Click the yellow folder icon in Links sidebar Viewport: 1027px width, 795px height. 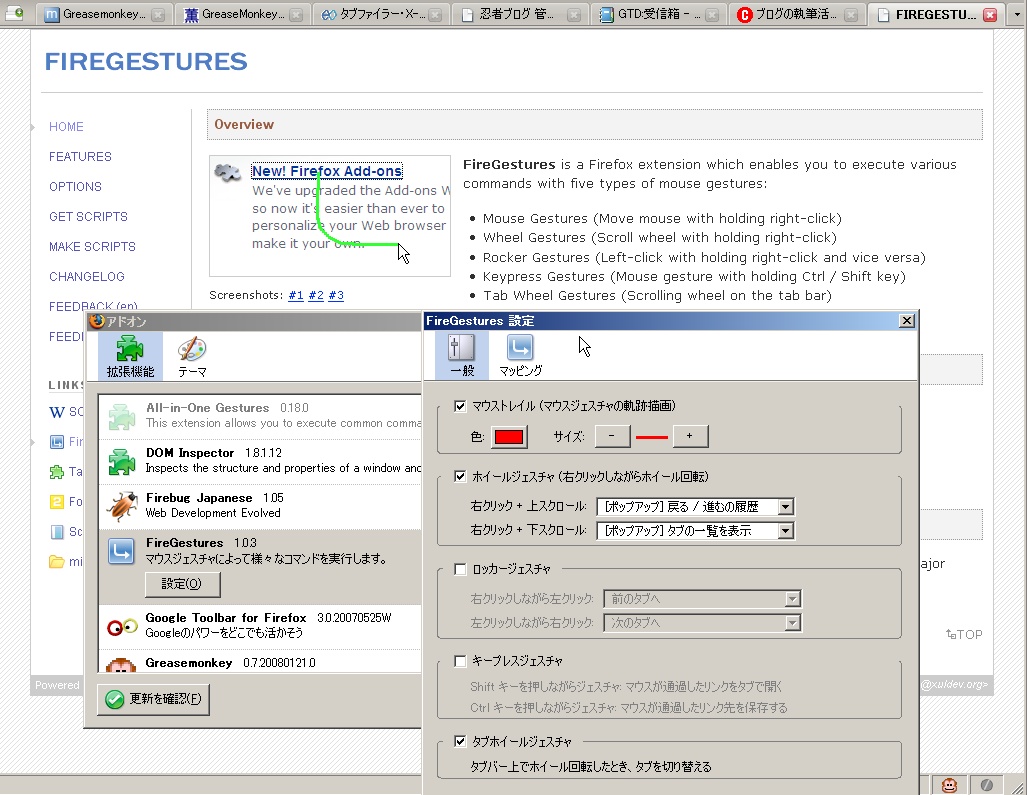(x=57, y=562)
